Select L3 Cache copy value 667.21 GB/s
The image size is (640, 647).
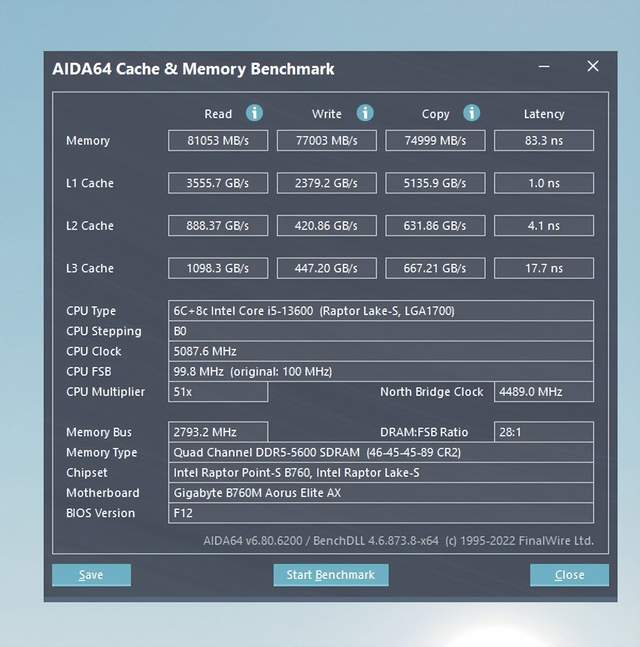(435, 268)
